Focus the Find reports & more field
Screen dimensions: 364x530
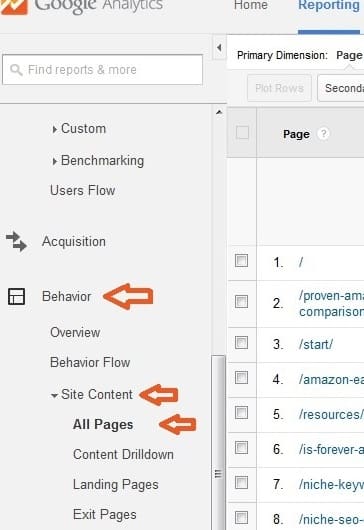point(102,70)
